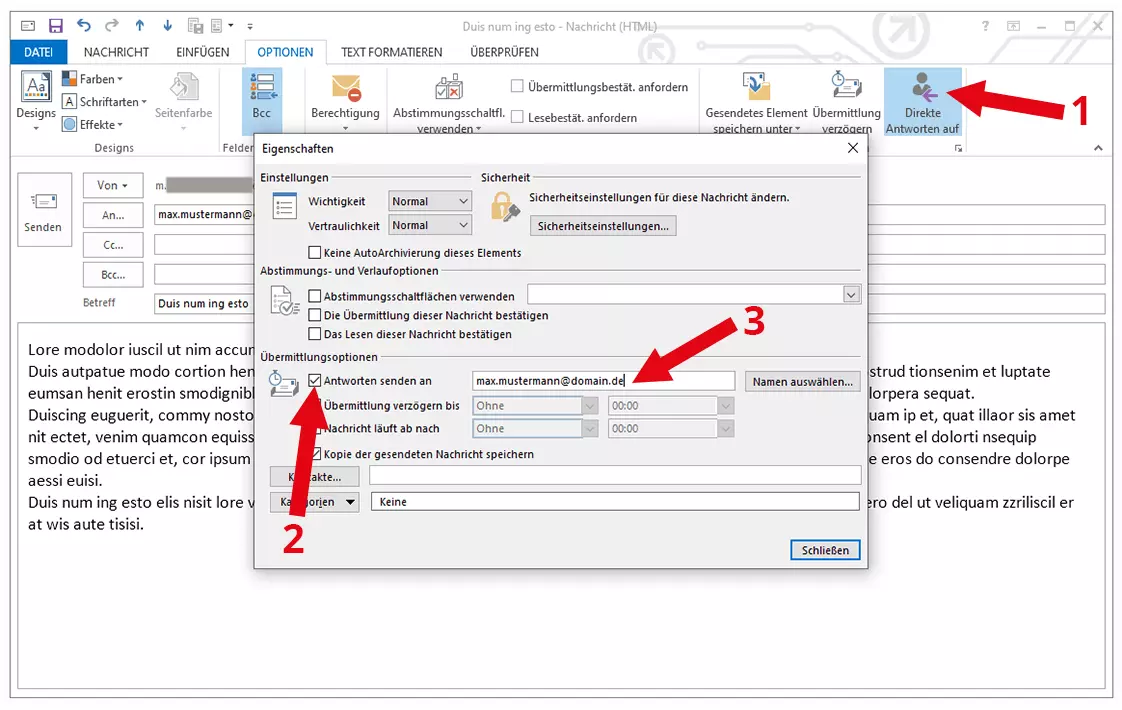Click the Undo arrow icon
Image resolution: width=1122 pixels, height=710 pixels.
pos(84,26)
